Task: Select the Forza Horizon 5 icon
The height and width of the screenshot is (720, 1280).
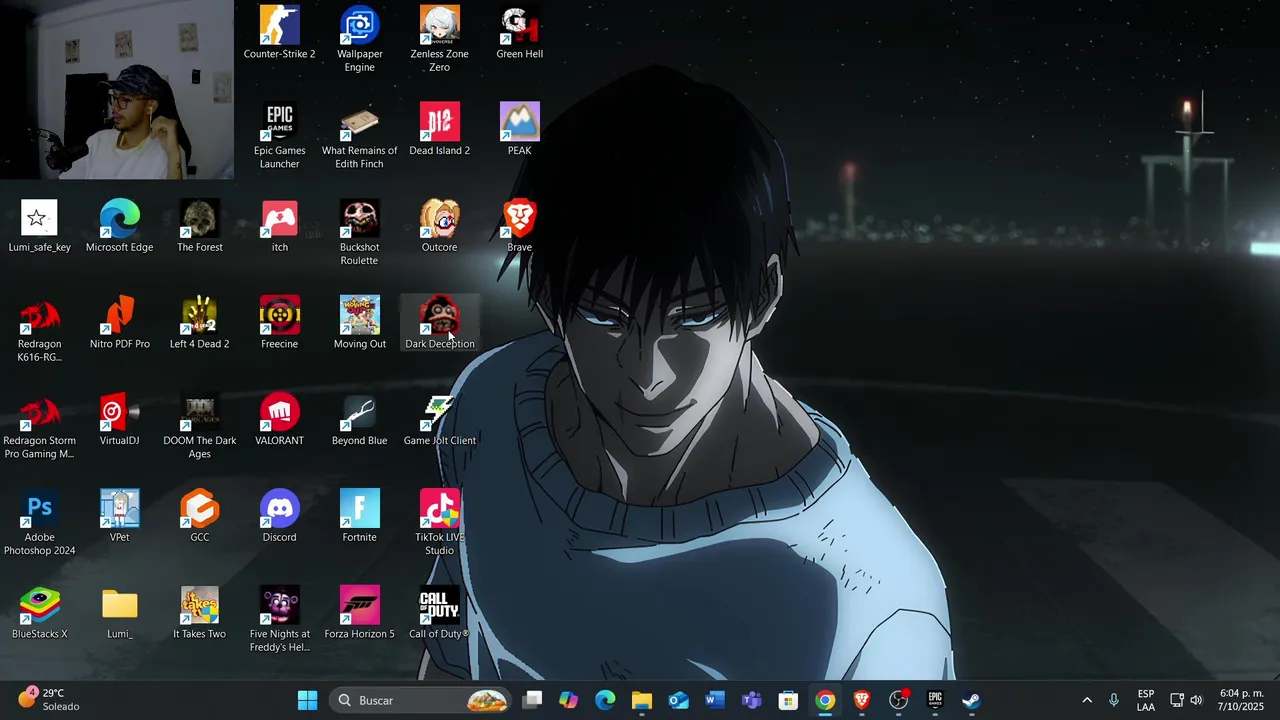Action: tap(359, 612)
